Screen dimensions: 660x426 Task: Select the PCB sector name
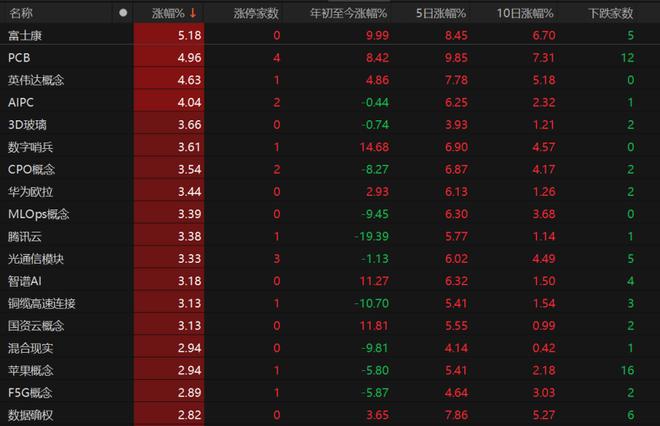(19, 57)
